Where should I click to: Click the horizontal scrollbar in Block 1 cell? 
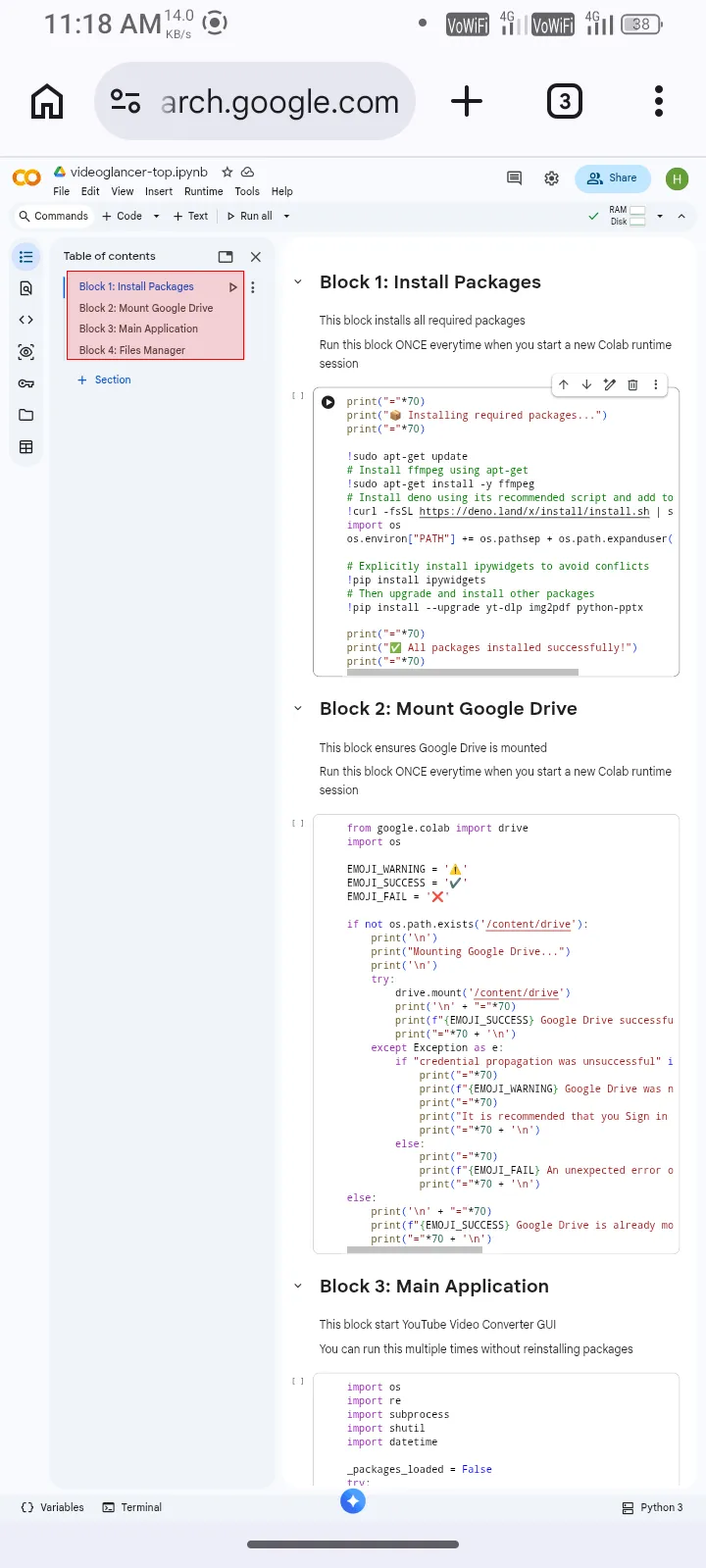[463, 672]
